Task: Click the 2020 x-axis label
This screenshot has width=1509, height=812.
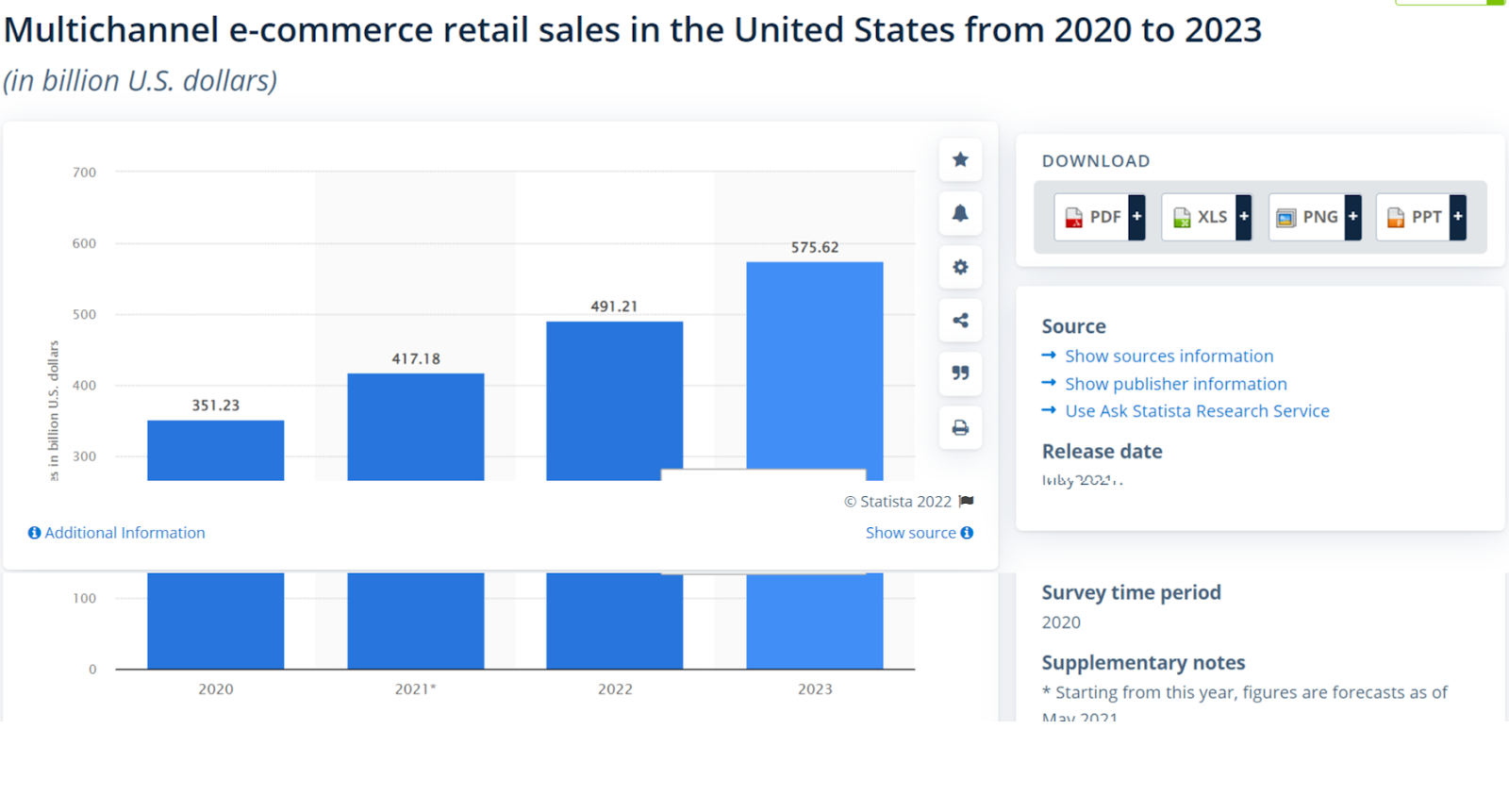Action: 216,689
